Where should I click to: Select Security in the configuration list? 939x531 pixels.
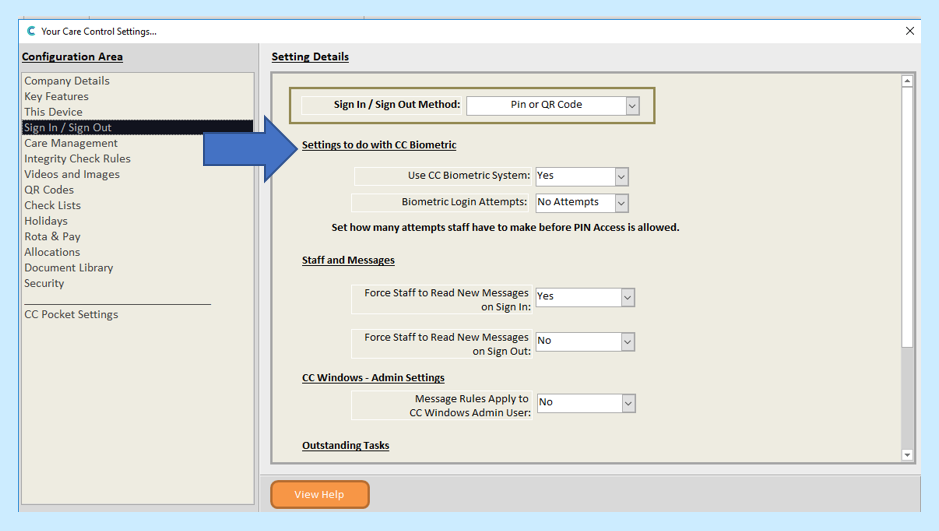44,283
